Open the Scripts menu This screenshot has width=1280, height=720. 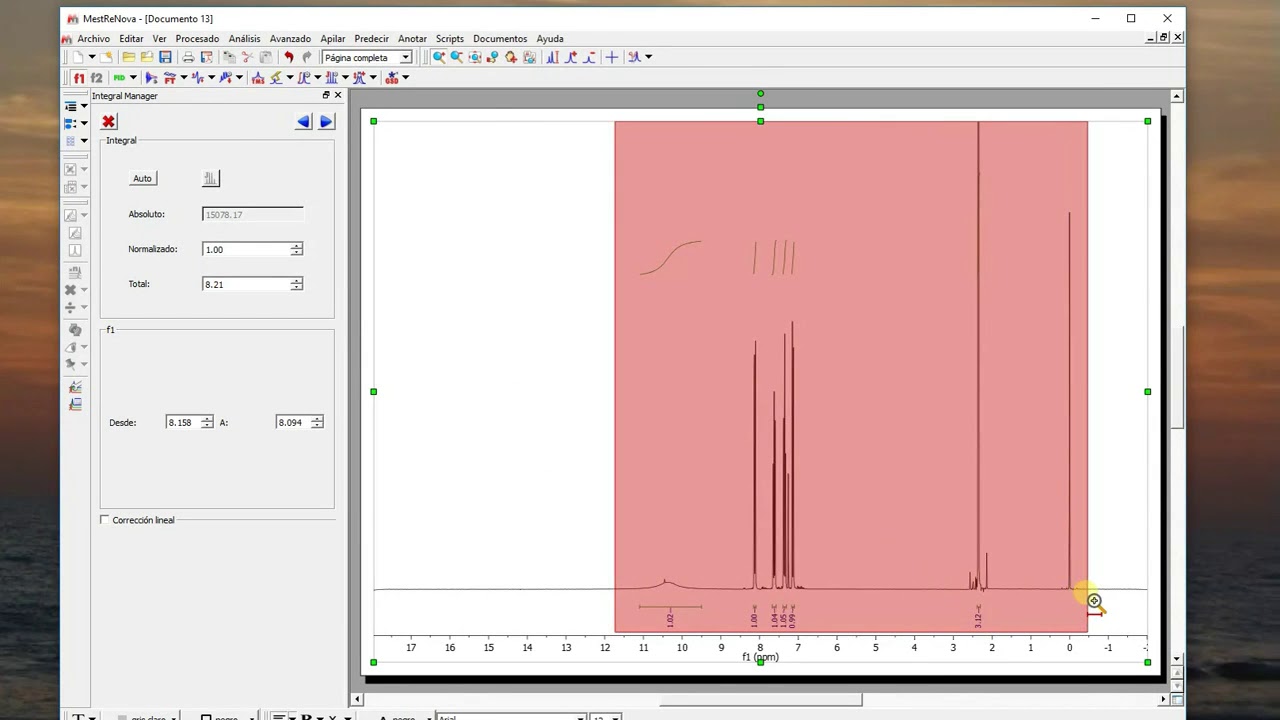tap(450, 39)
